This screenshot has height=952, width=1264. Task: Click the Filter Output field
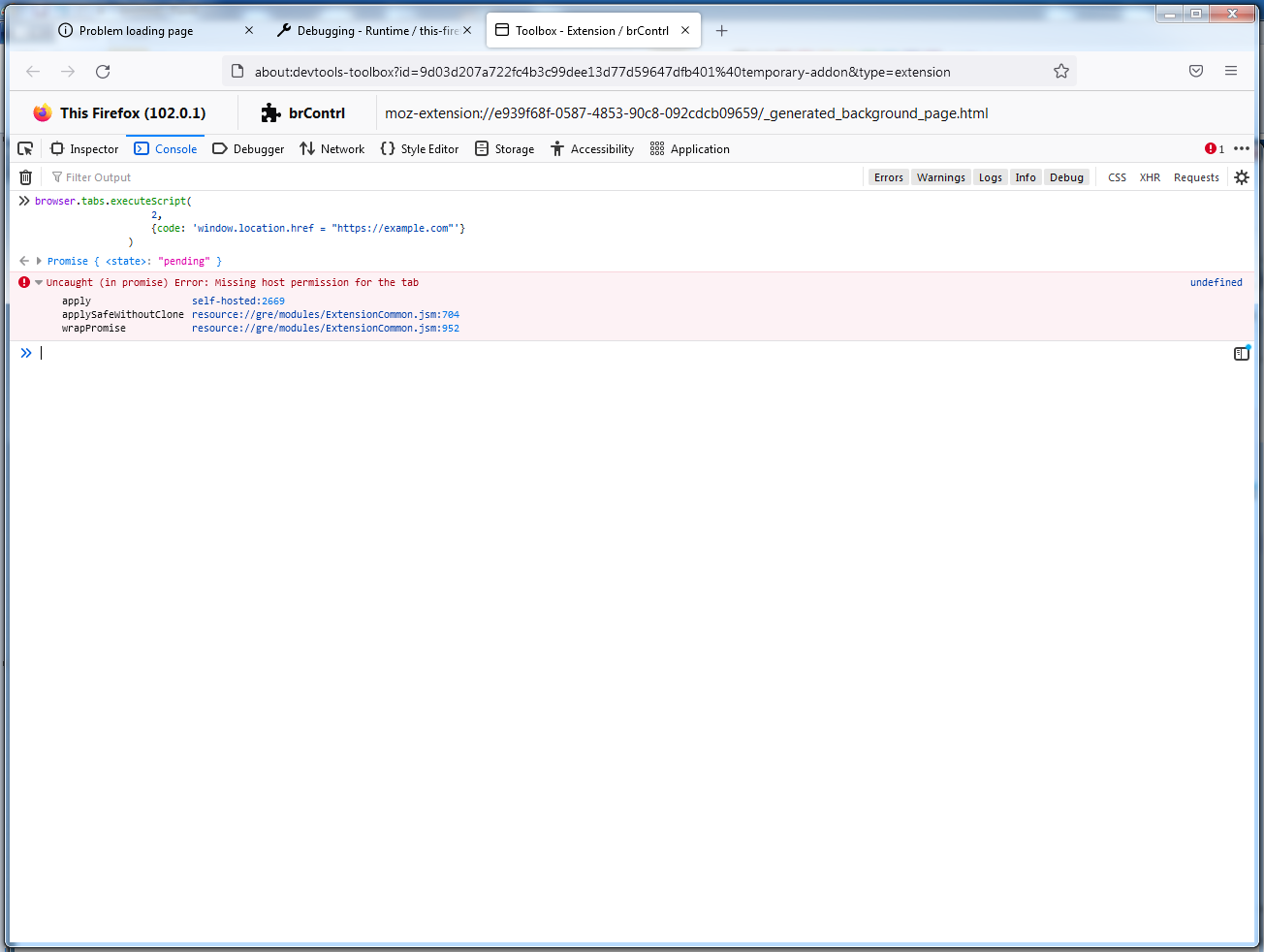pos(456,177)
